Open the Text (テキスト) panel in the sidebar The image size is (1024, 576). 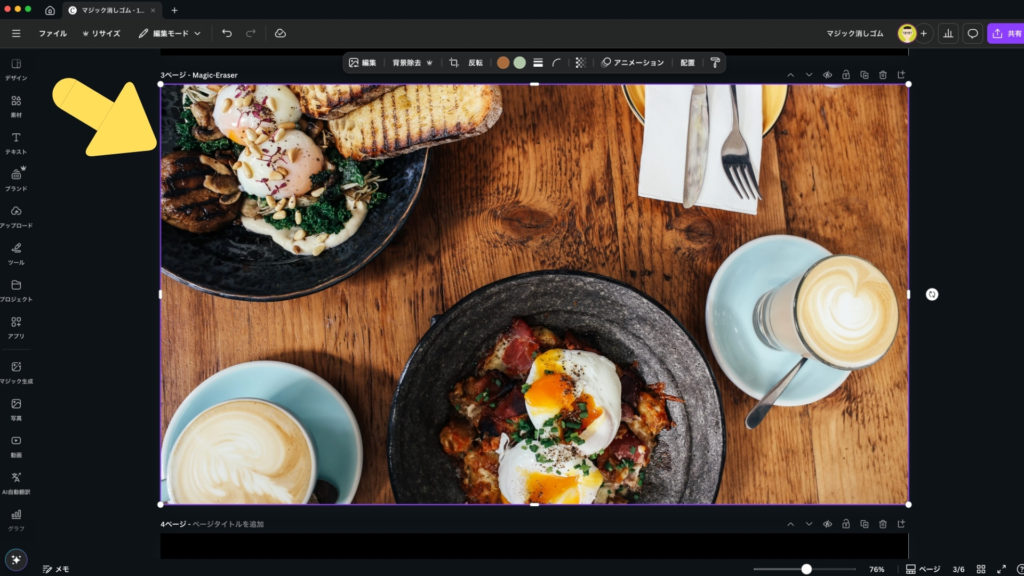click(16, 142)
